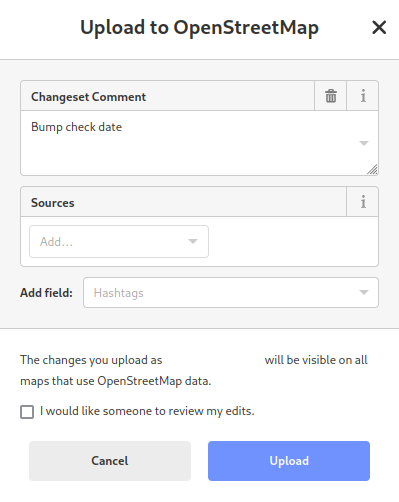Image resolution: width=399 pixels, height=502 pixels.
Task: Focus the 'Bump check date' comment text area
Action: click(199, 143)
